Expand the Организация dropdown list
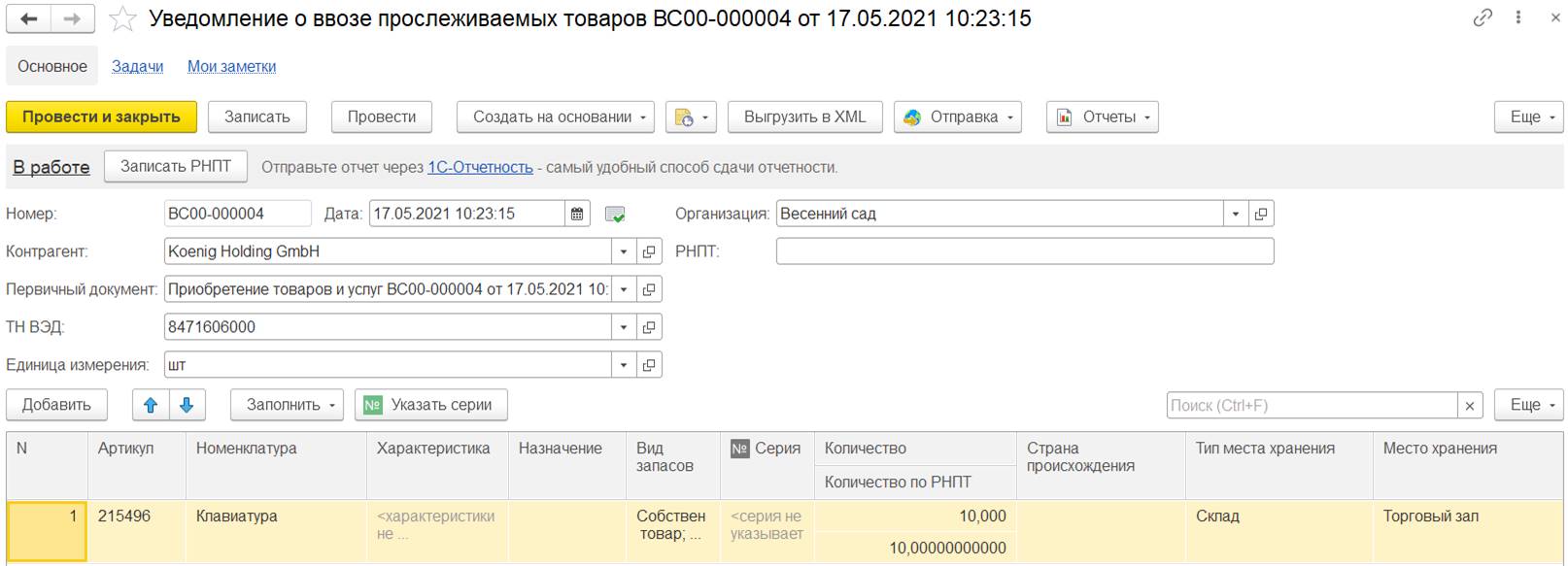1568x566 pixels. tap(1235, 214)
